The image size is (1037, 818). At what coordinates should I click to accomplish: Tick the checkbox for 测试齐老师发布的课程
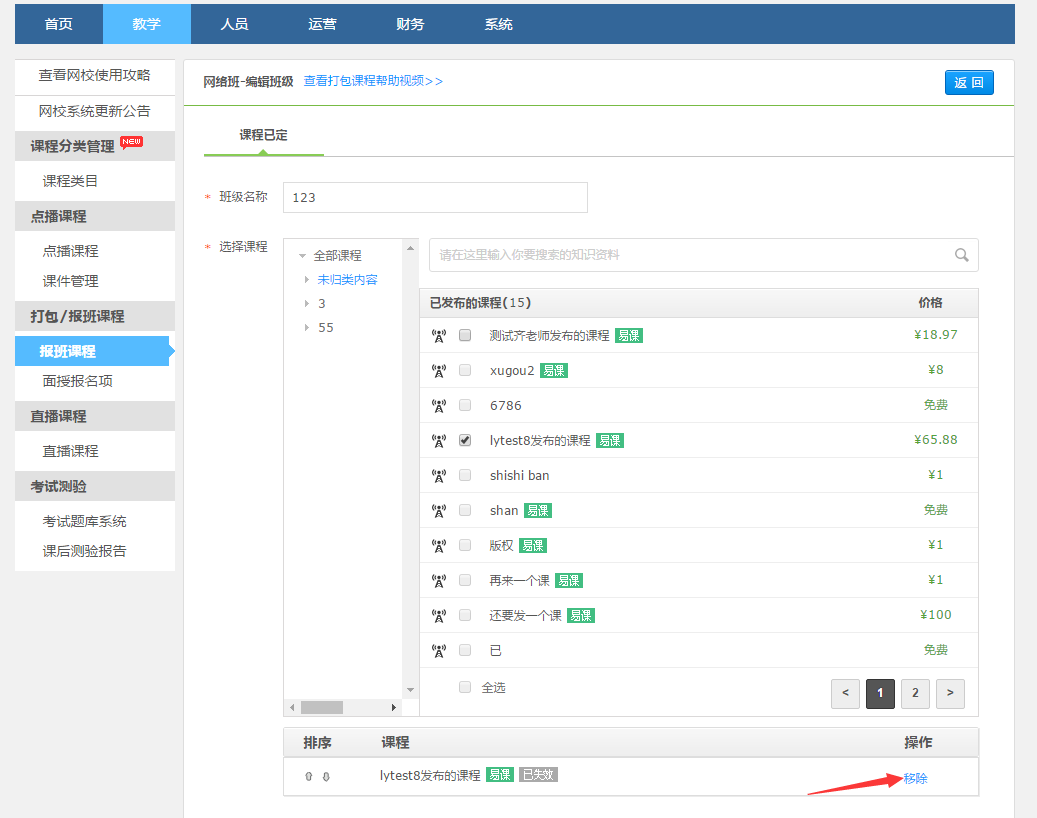(x=465, y=335)
